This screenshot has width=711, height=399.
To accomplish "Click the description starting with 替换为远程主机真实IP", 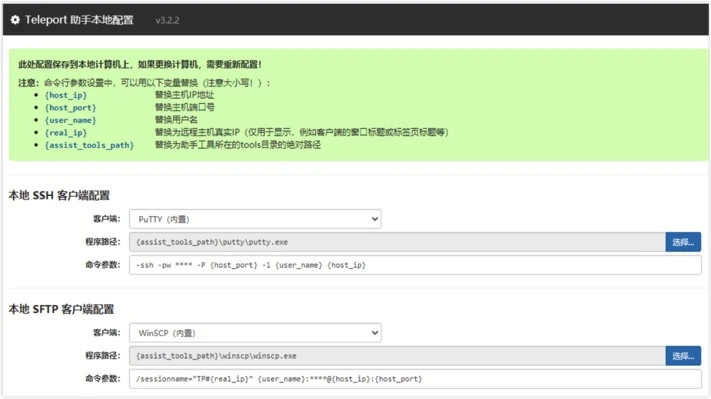I will 302,132.
